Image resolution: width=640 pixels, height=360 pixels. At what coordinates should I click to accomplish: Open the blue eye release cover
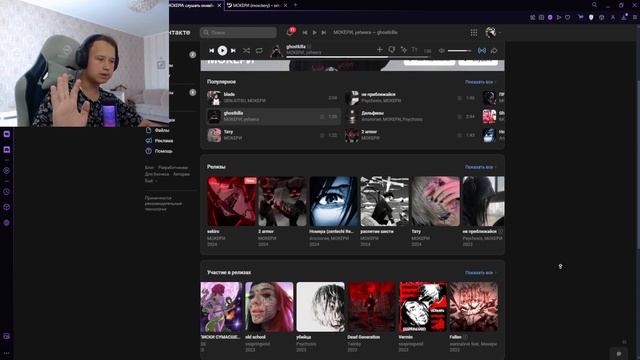click(333, 201)
